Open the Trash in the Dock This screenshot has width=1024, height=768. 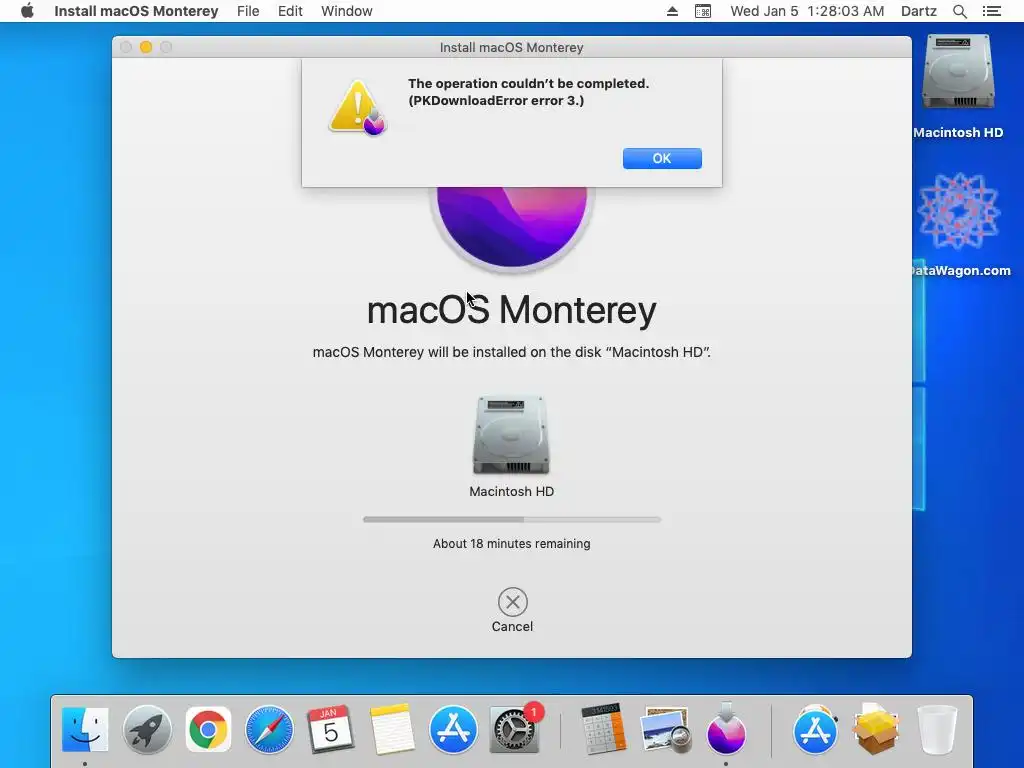937,729
